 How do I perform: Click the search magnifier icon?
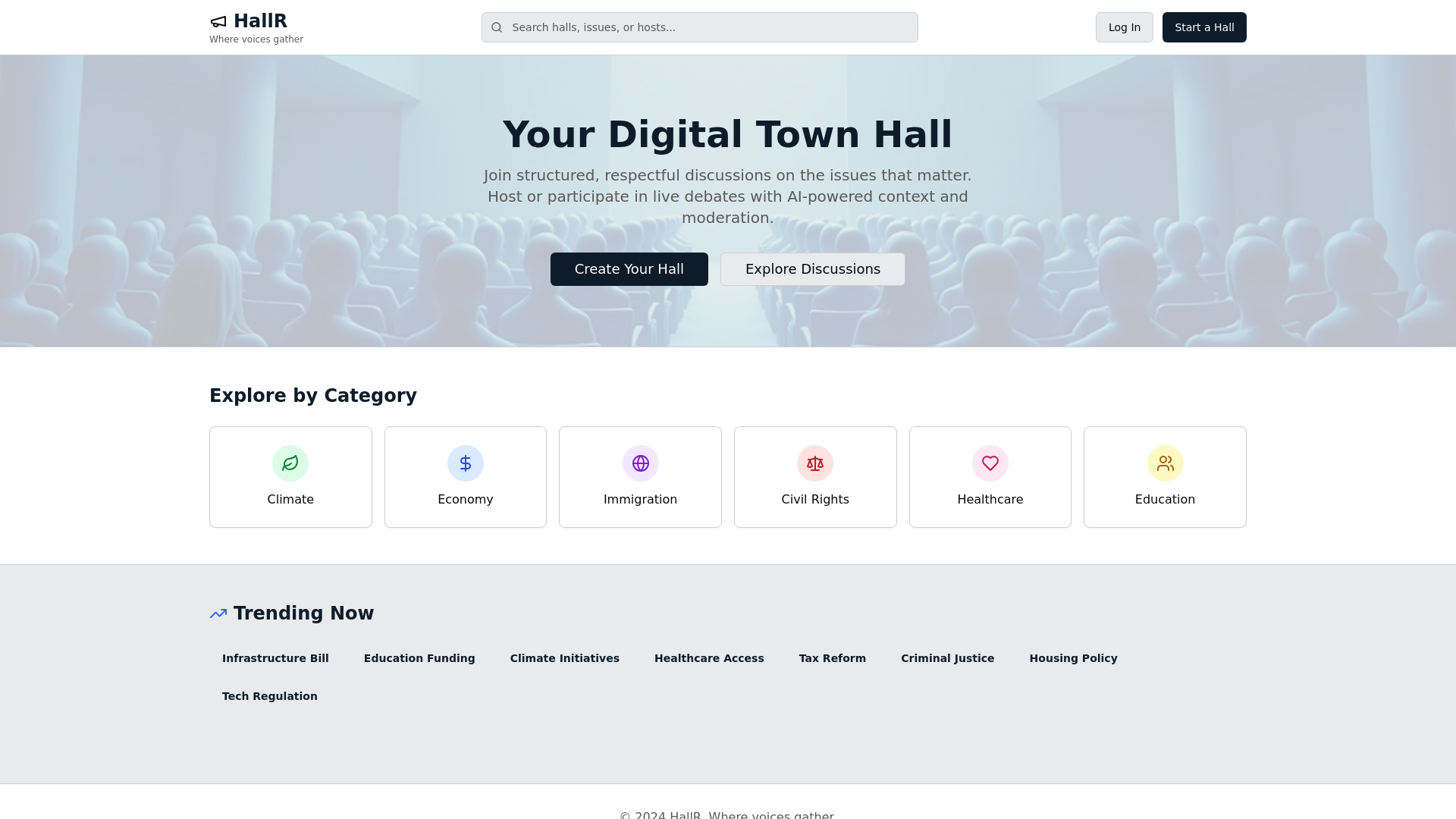497,27
